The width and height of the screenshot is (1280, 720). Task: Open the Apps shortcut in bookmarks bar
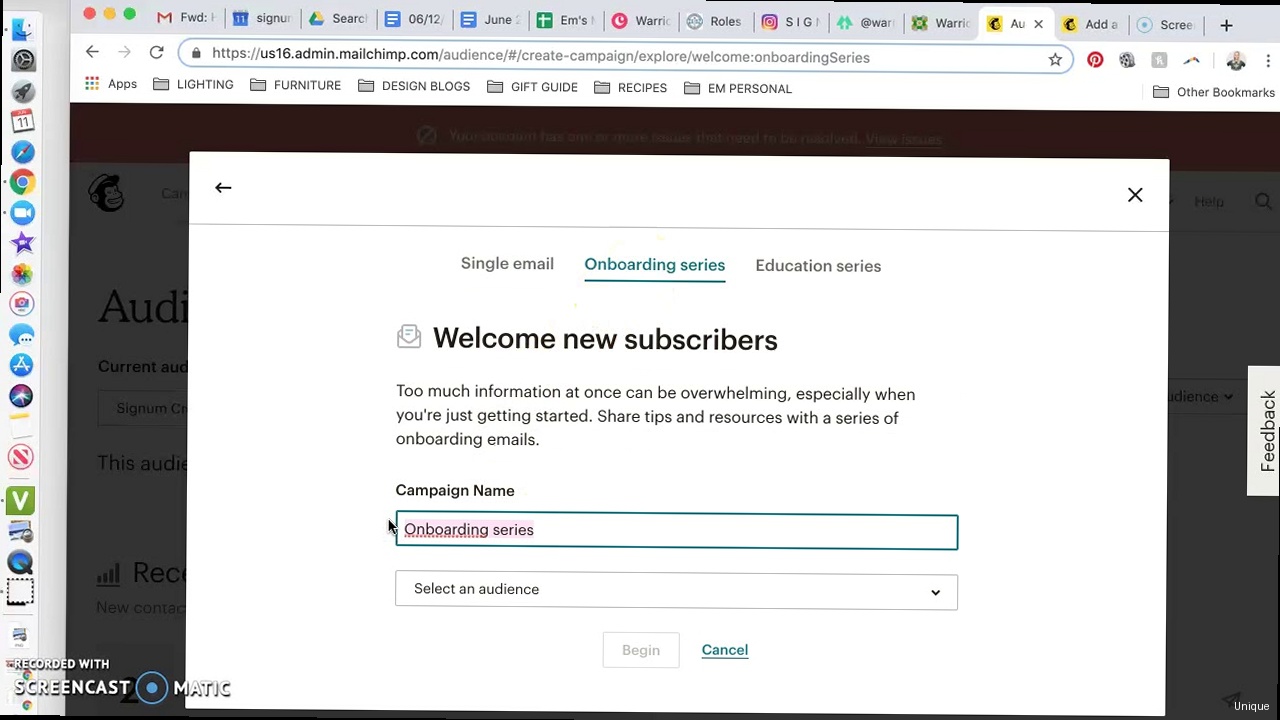111,84
